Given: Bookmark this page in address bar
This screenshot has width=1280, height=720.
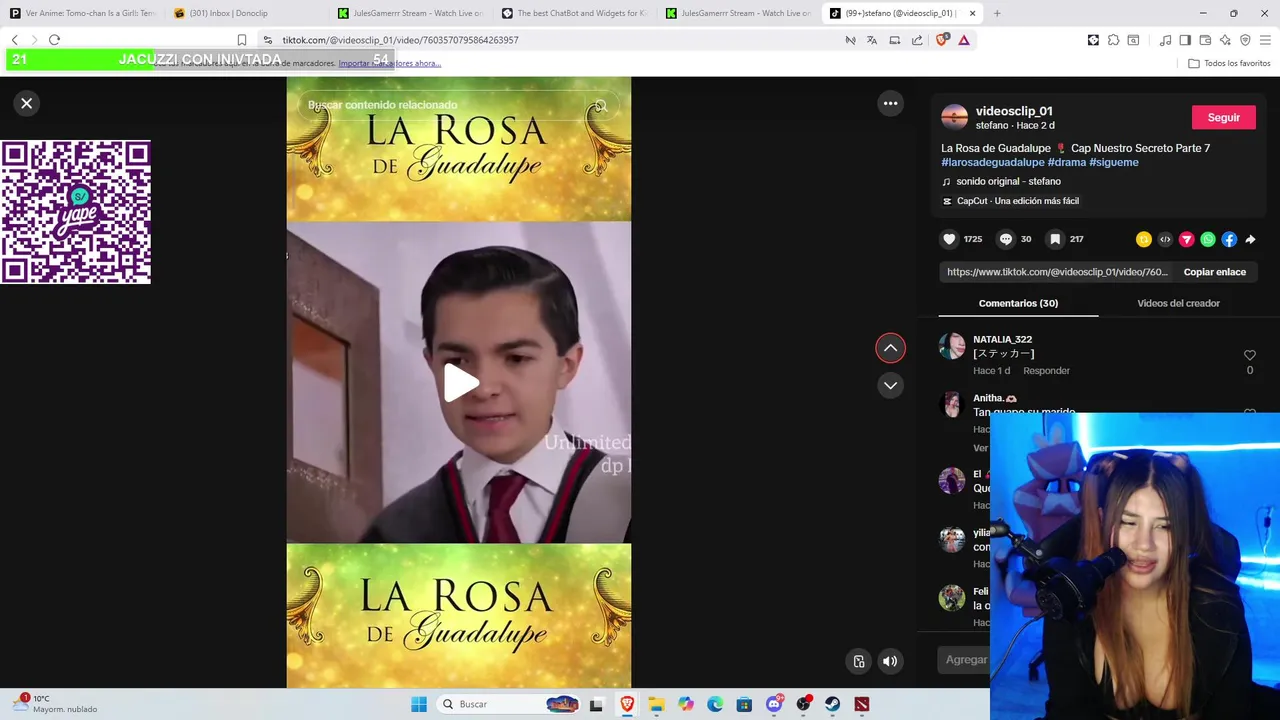Looking at the screenshot, I should pyautogui.click(x=242, y=40).
